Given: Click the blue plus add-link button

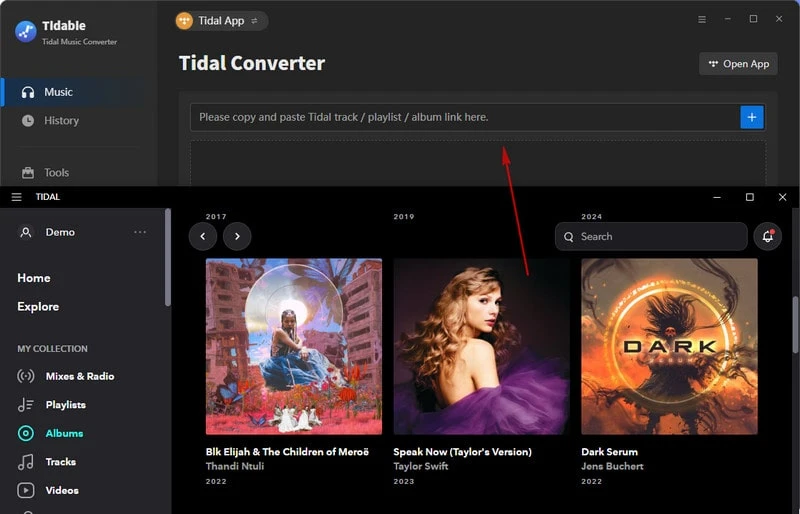Looking at the screenshot, I should point(752,117).
